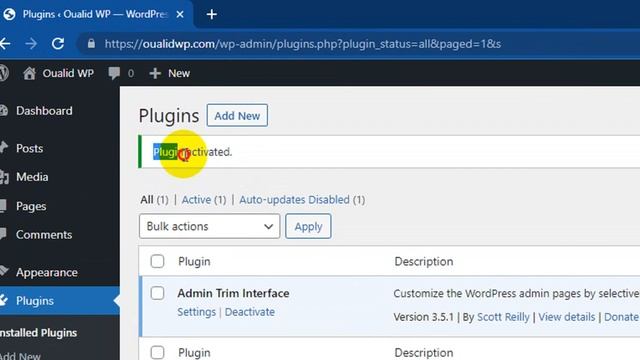Deactivate Admin Trim Interface plugin

tap(250, 312)
